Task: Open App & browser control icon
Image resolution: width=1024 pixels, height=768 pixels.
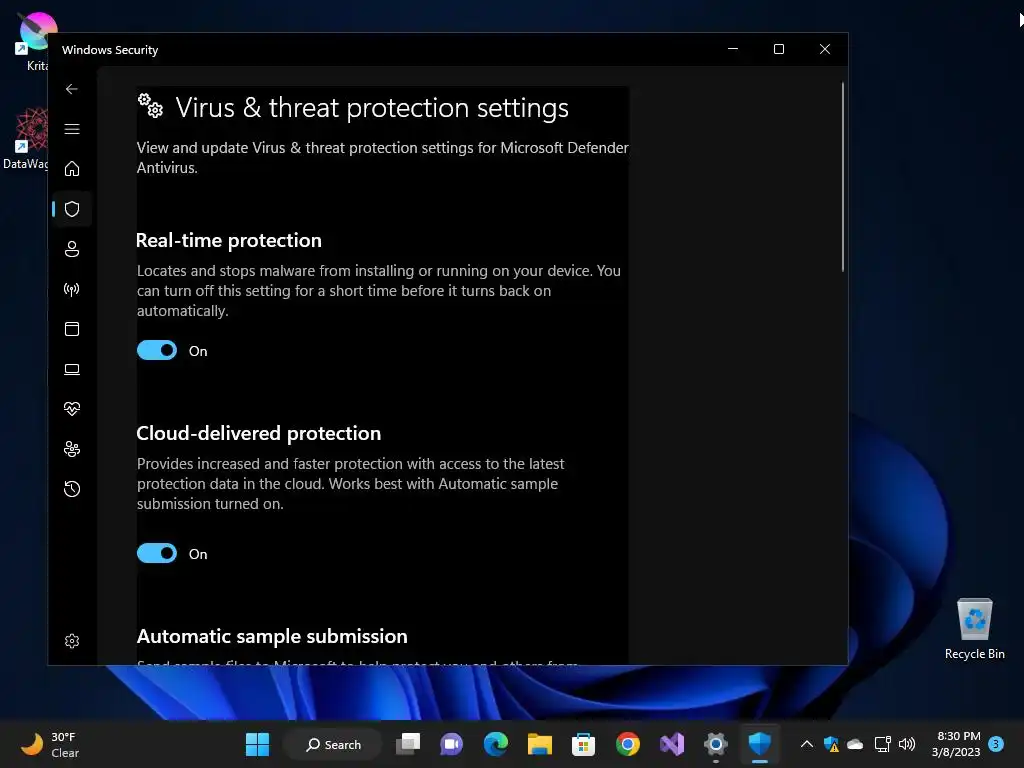Action: click(x=72, y=328)
